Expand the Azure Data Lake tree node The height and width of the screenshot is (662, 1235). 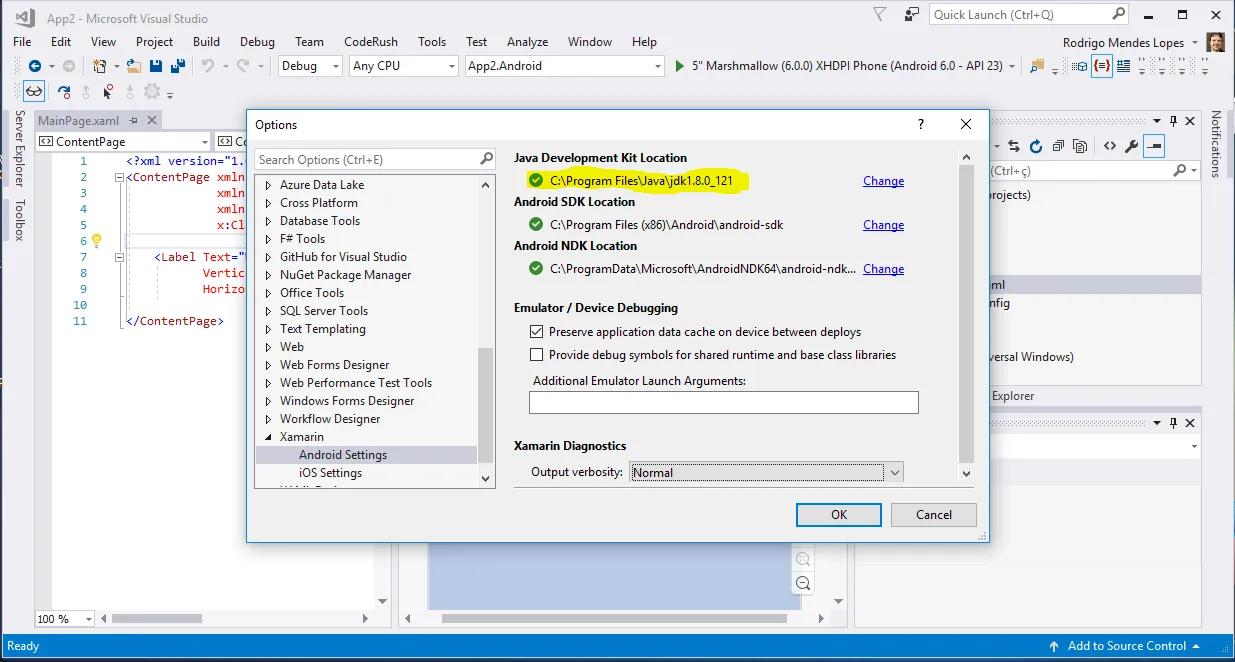(x=268, y=185)
